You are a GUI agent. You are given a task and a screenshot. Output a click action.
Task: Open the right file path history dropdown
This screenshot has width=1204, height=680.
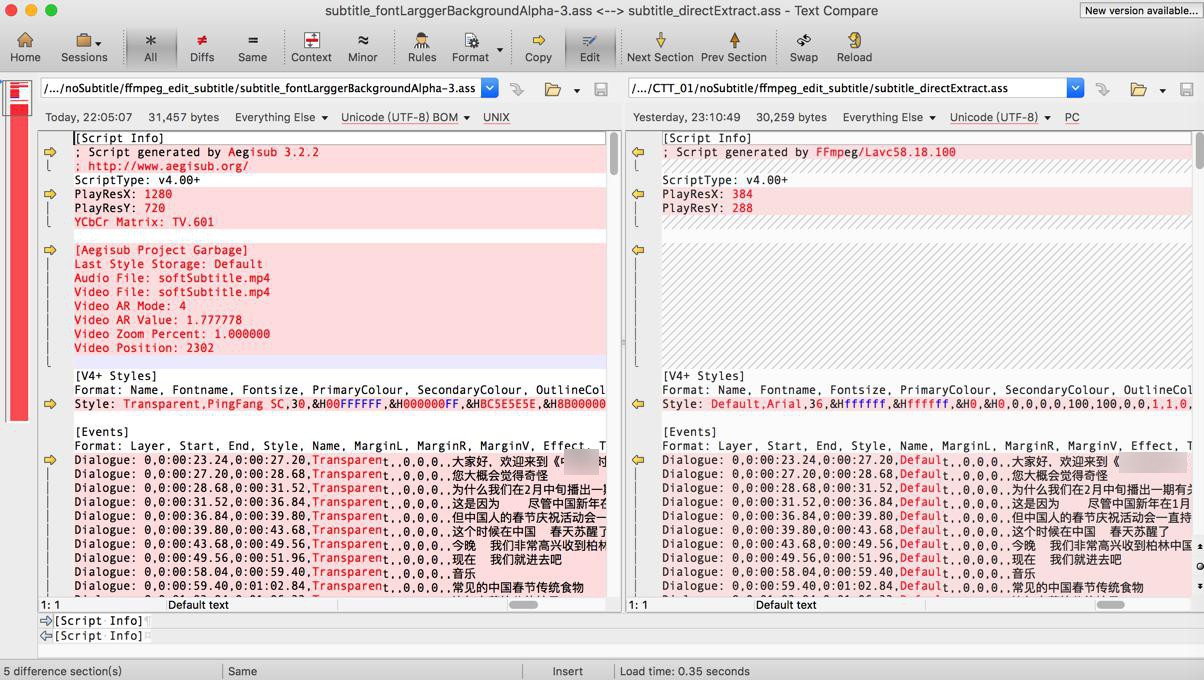(1075, 88)
